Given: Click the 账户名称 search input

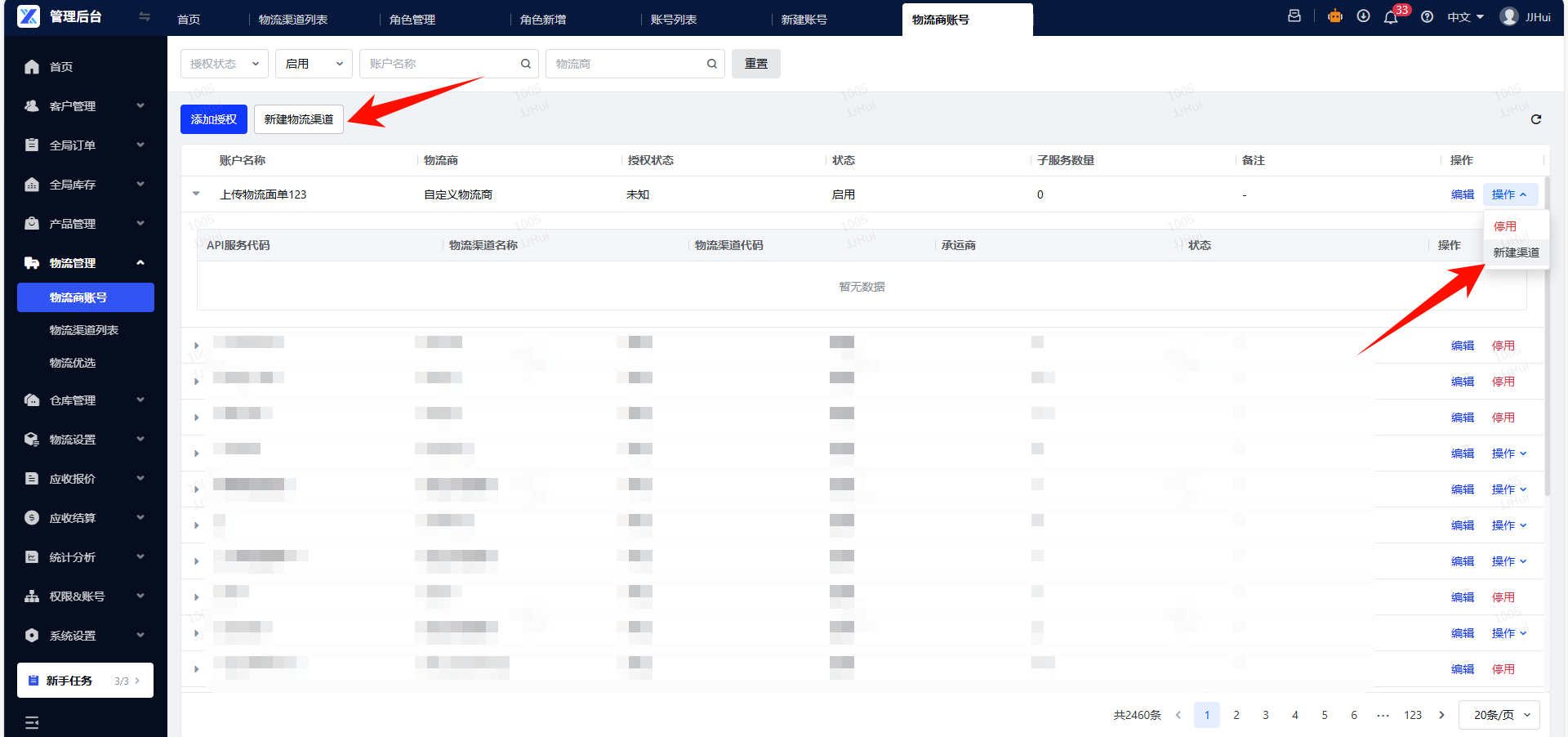Looking at the screenshot, I should 448,64.
